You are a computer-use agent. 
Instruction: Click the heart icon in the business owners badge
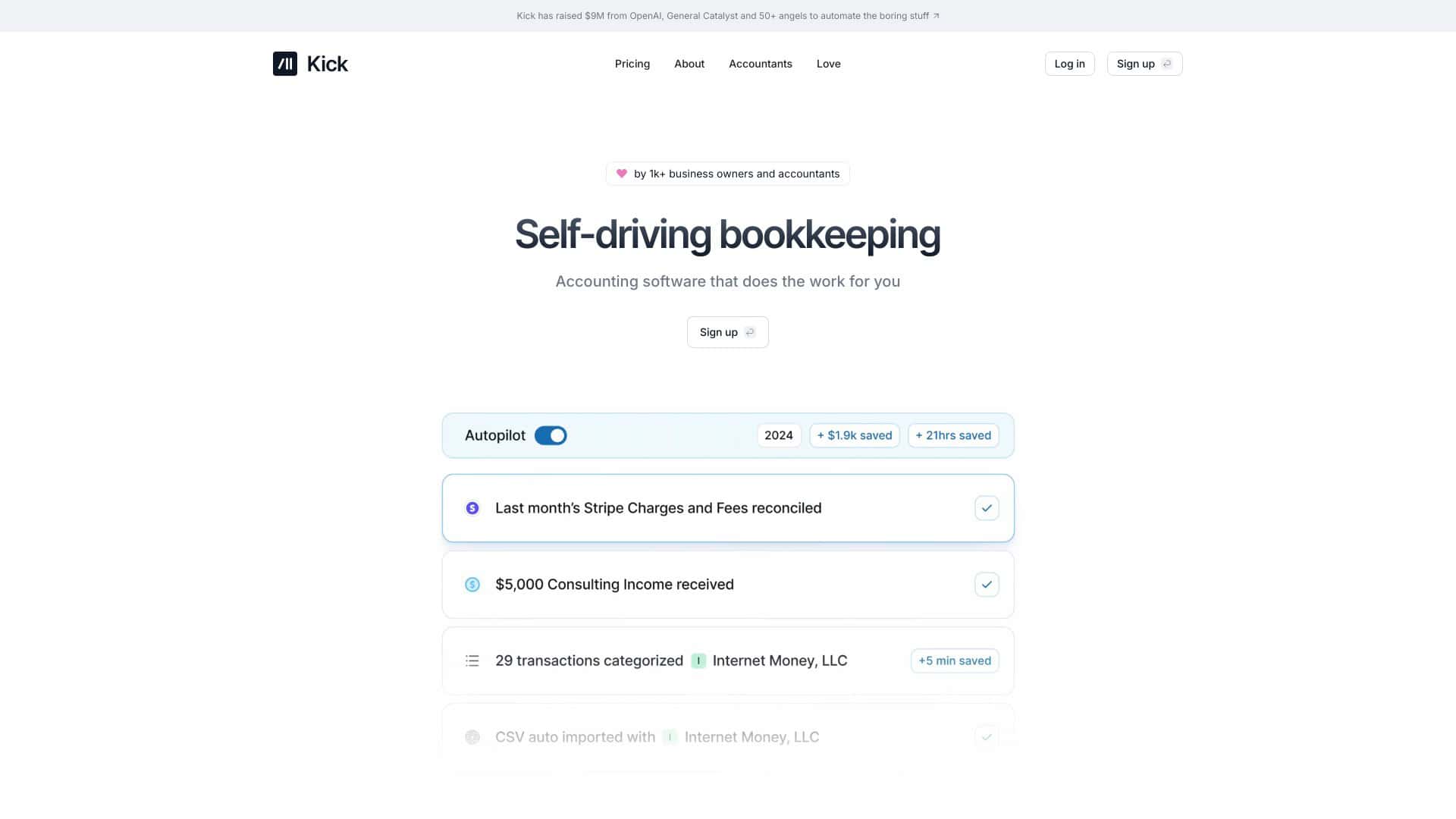click(x=620, y=173)
